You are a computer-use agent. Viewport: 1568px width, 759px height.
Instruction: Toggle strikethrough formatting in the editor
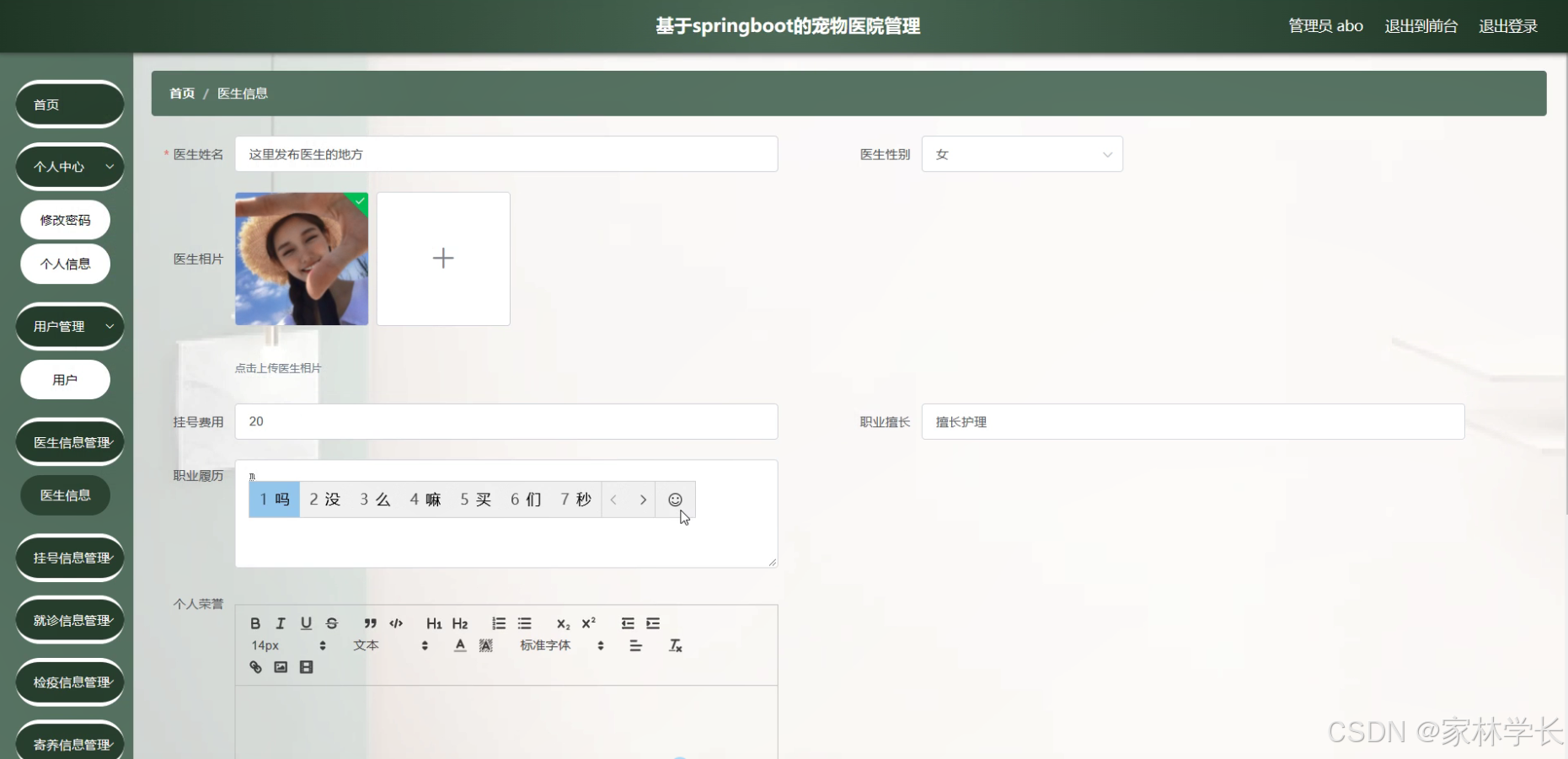coord(332,623)
